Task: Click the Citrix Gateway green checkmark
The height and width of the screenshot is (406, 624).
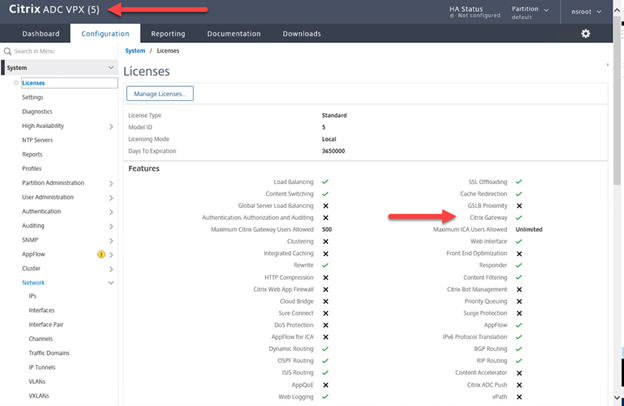Action: (x=519, y=218)
